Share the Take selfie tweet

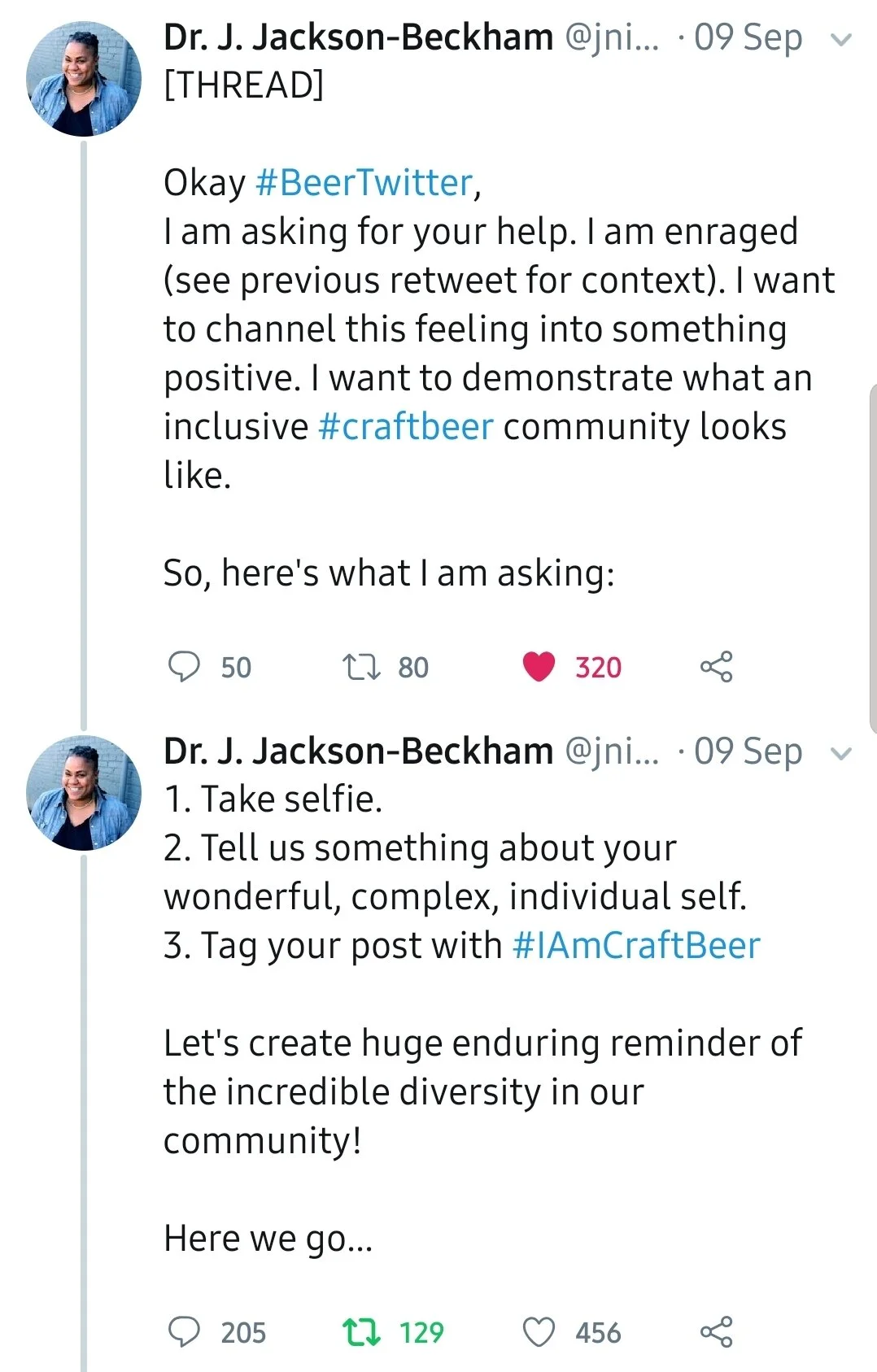716,1332
